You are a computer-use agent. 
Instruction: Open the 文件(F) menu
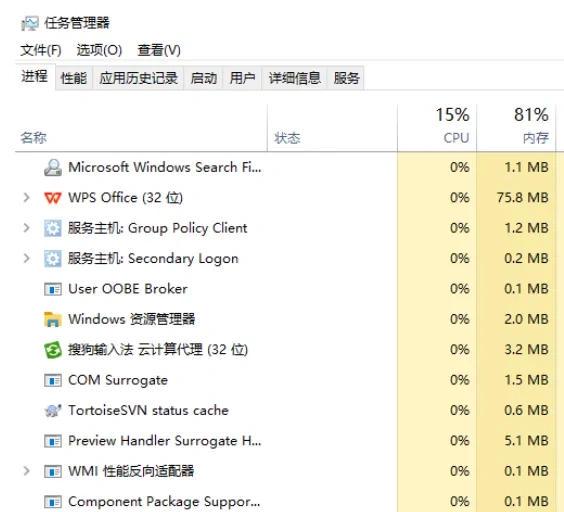coord(41,50)
